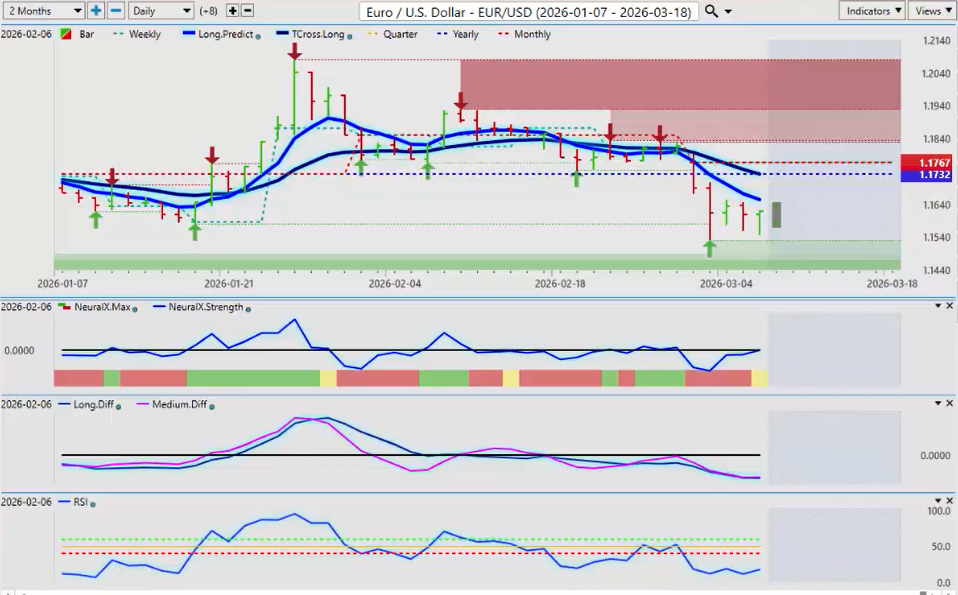Click the blue minus zoom-out button
The width and height of the screenshot is (958, 595).
[115, 10]
